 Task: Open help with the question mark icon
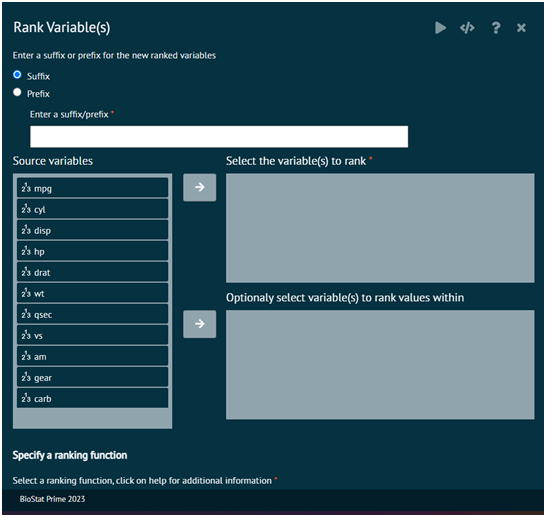[496, 28]
